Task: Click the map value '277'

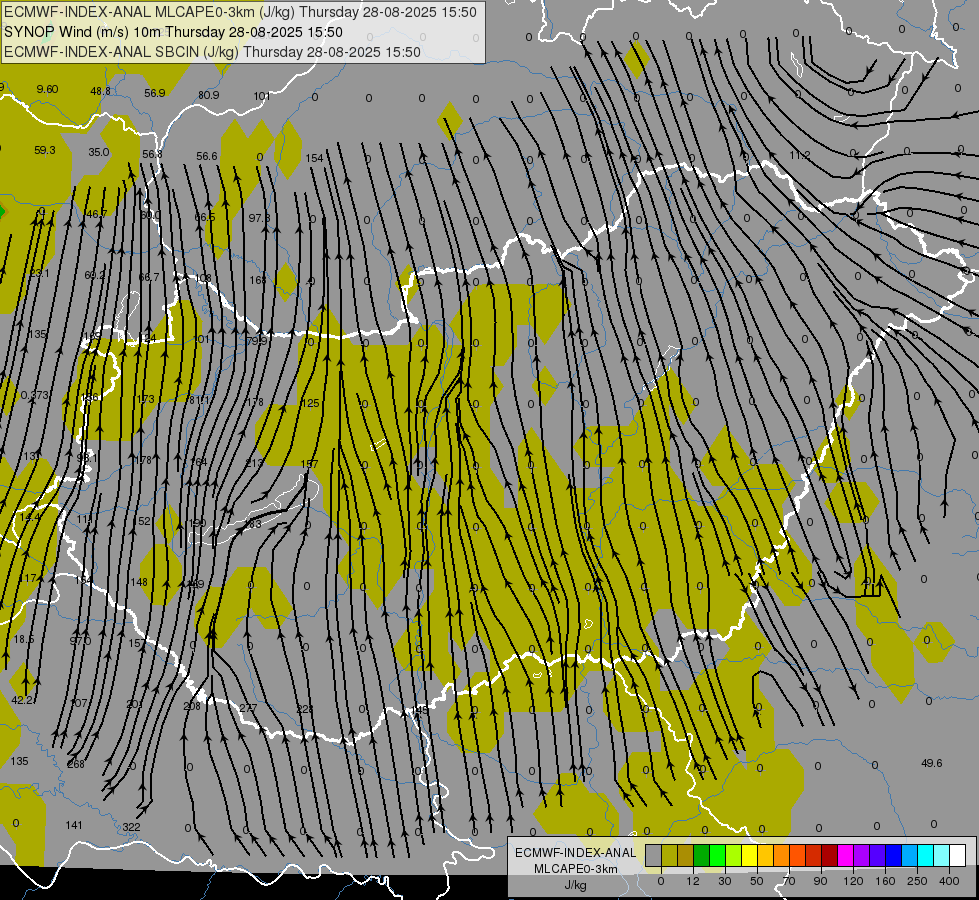Action: coord(248,708)
